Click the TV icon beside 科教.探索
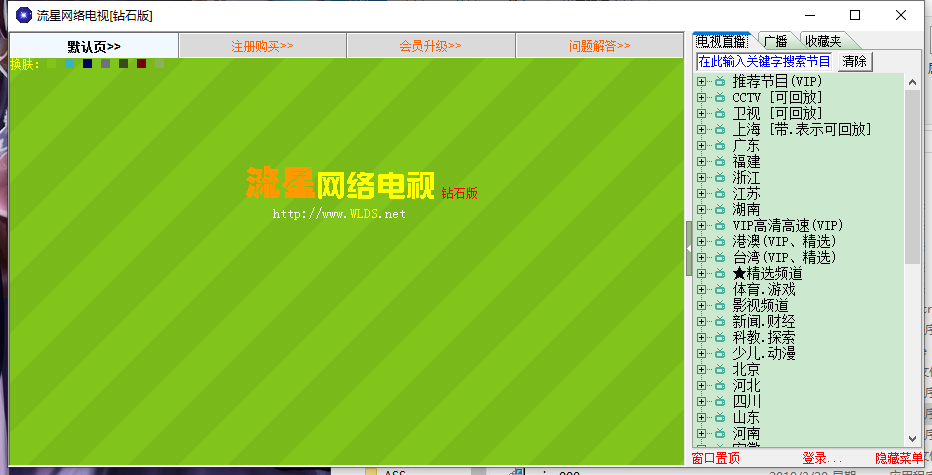 coord(720,338)
